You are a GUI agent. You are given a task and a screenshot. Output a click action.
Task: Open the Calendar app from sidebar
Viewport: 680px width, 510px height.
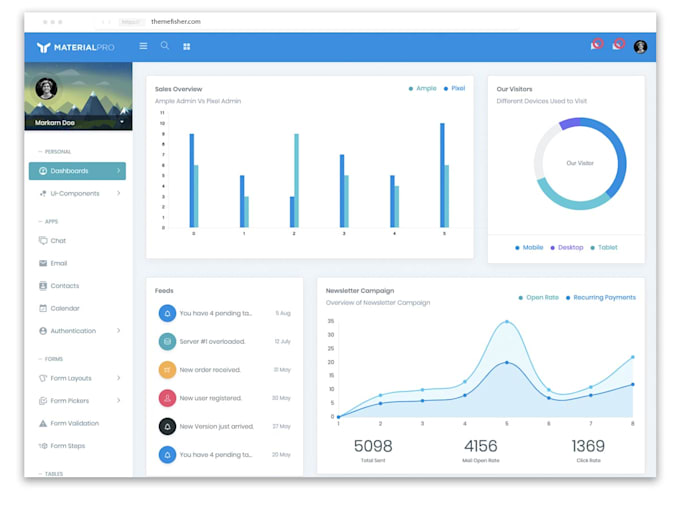[x=65, y=308]
